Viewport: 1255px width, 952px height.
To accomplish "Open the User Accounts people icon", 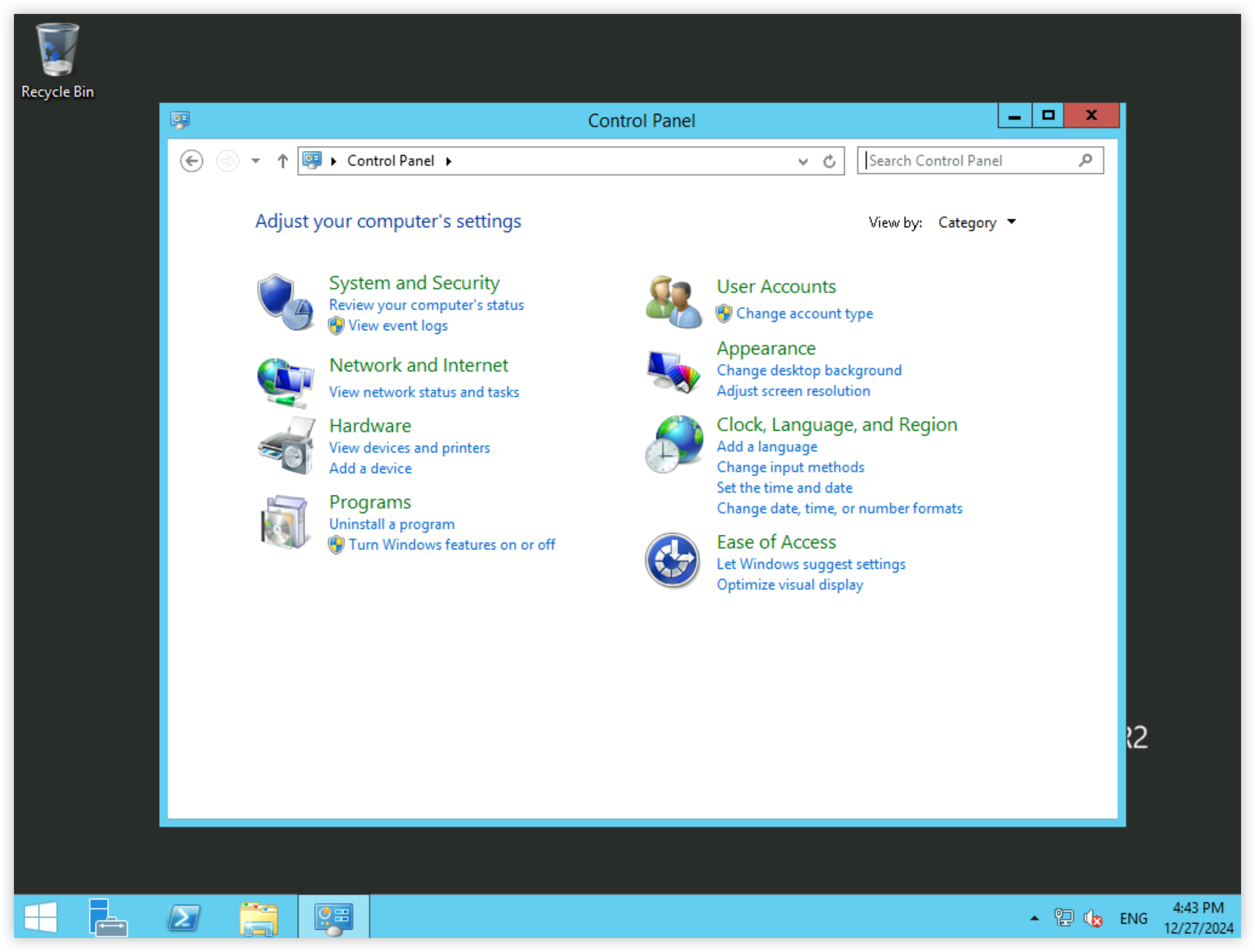I will (x=673, y=302).
